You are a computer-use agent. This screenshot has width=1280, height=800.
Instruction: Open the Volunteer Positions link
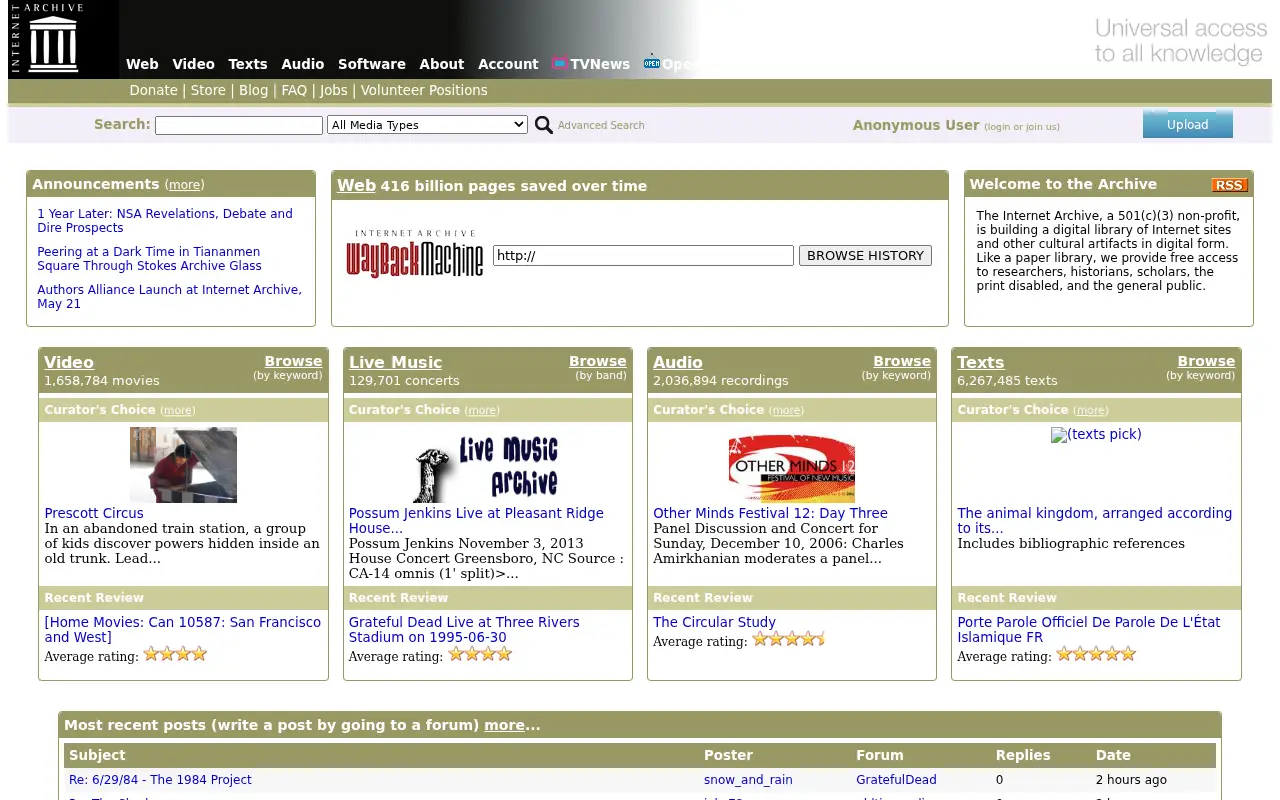pos(424,90)
